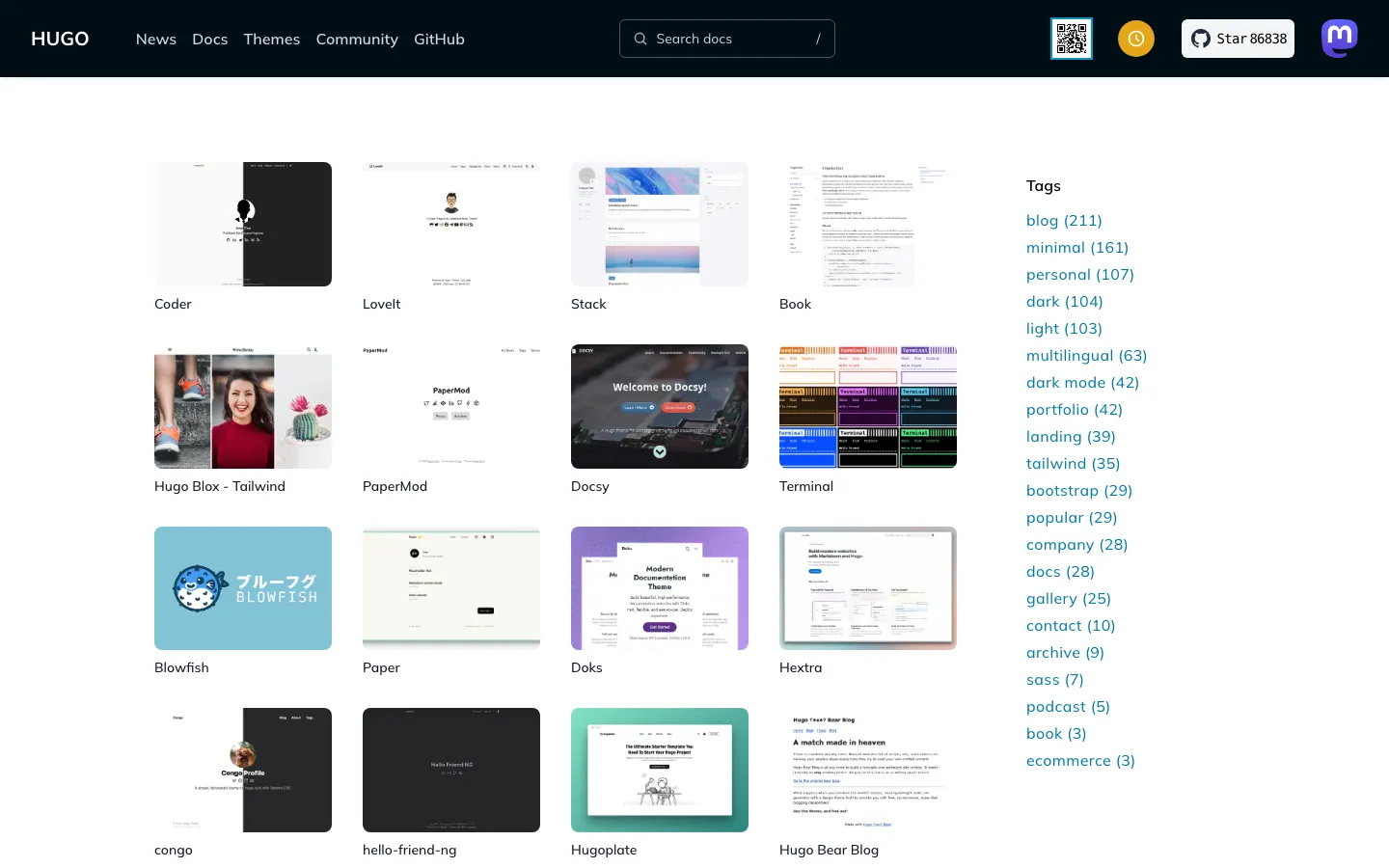Open the News menu item
Image resolution: width=1389 pixels, height=868 pixels.
[156, 39]
